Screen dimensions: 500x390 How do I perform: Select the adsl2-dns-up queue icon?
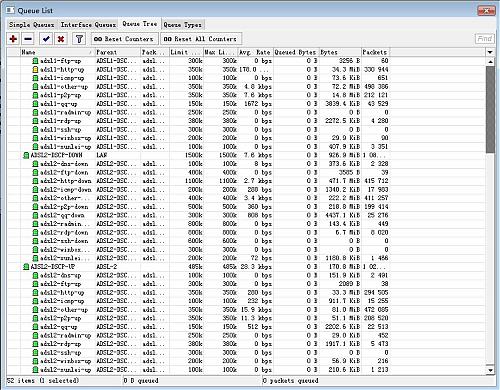pyautogui.click(x=35, y=275)
